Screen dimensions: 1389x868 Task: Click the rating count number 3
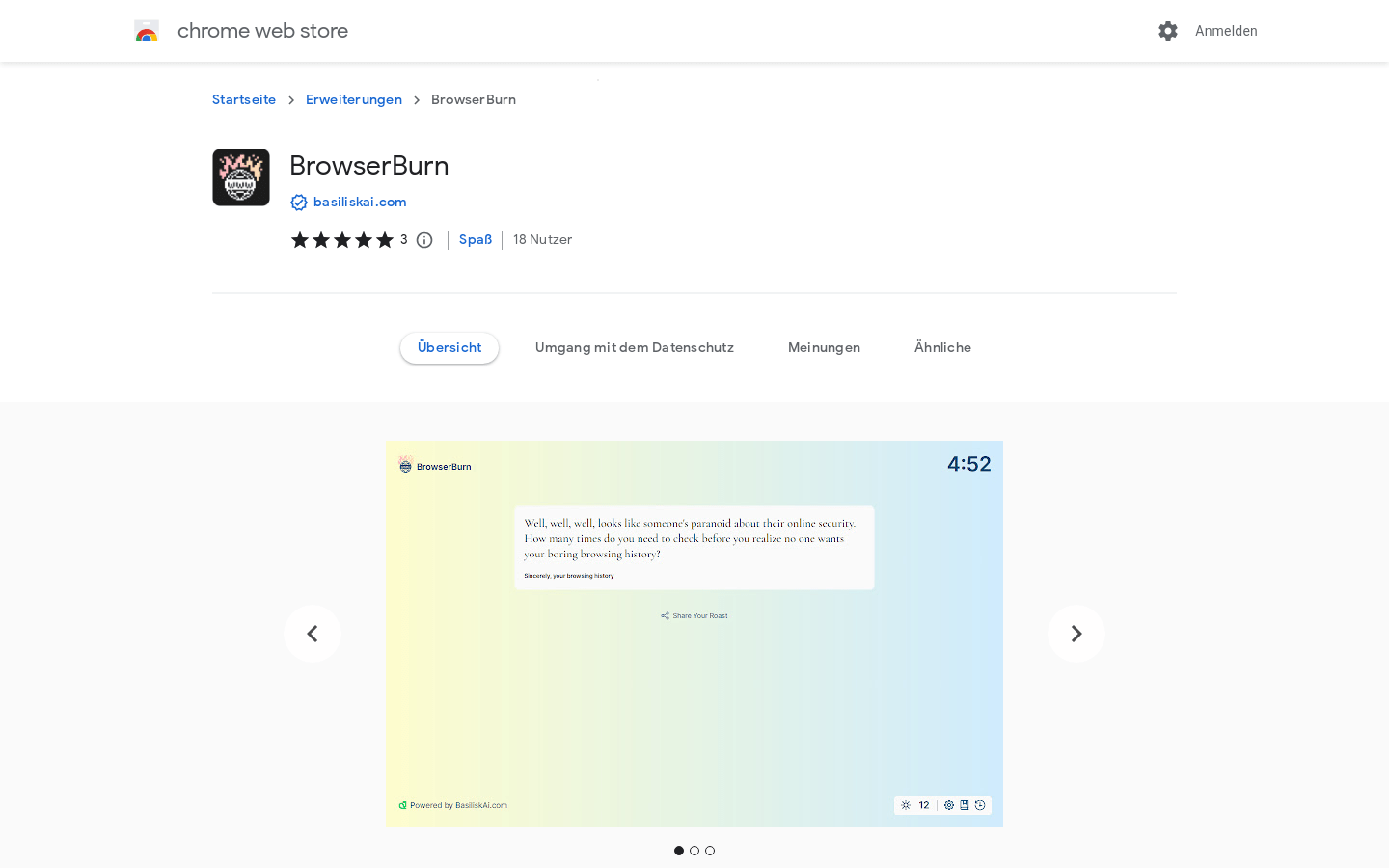point(403,239)
